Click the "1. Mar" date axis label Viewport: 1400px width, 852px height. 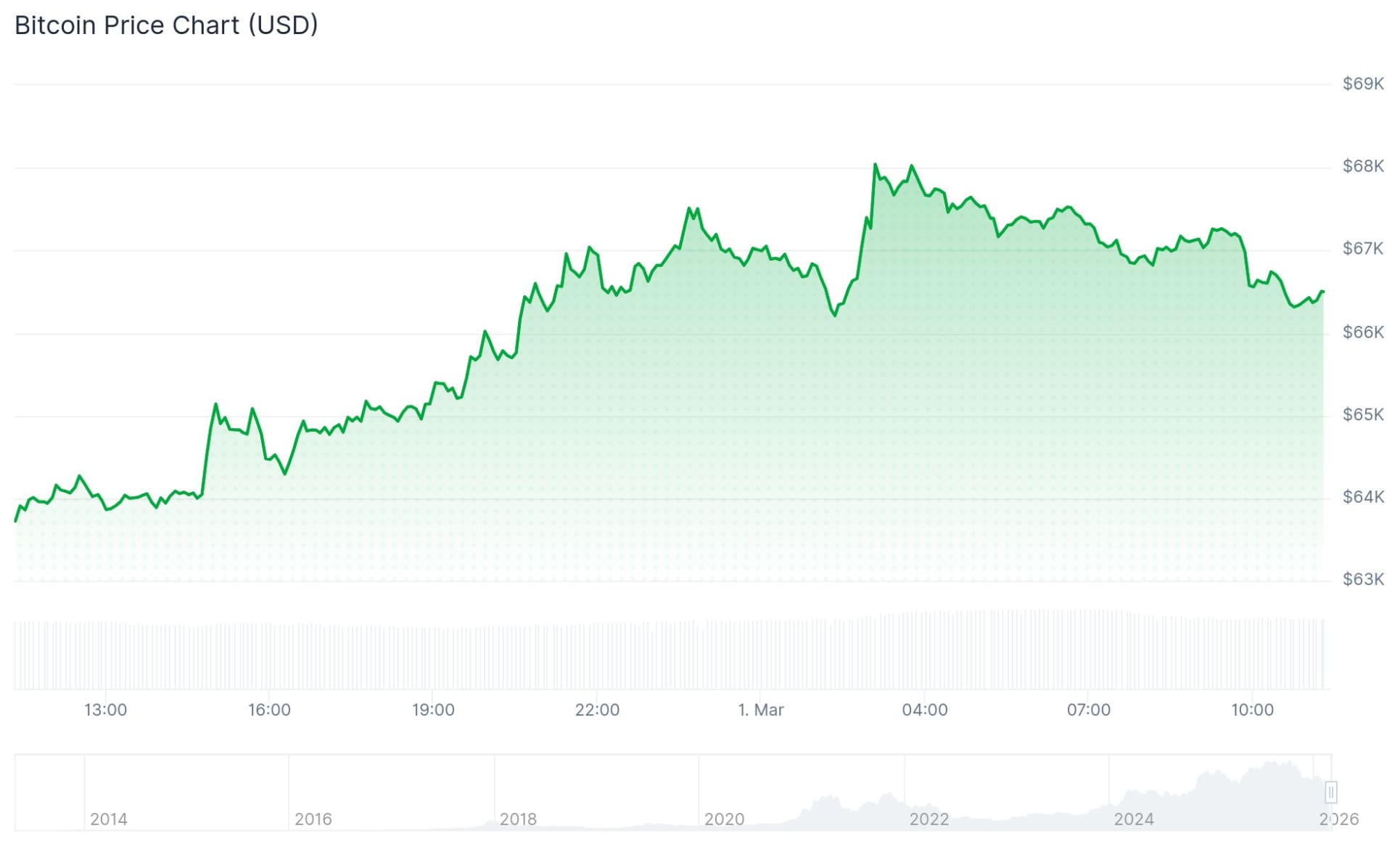(760, 710)
